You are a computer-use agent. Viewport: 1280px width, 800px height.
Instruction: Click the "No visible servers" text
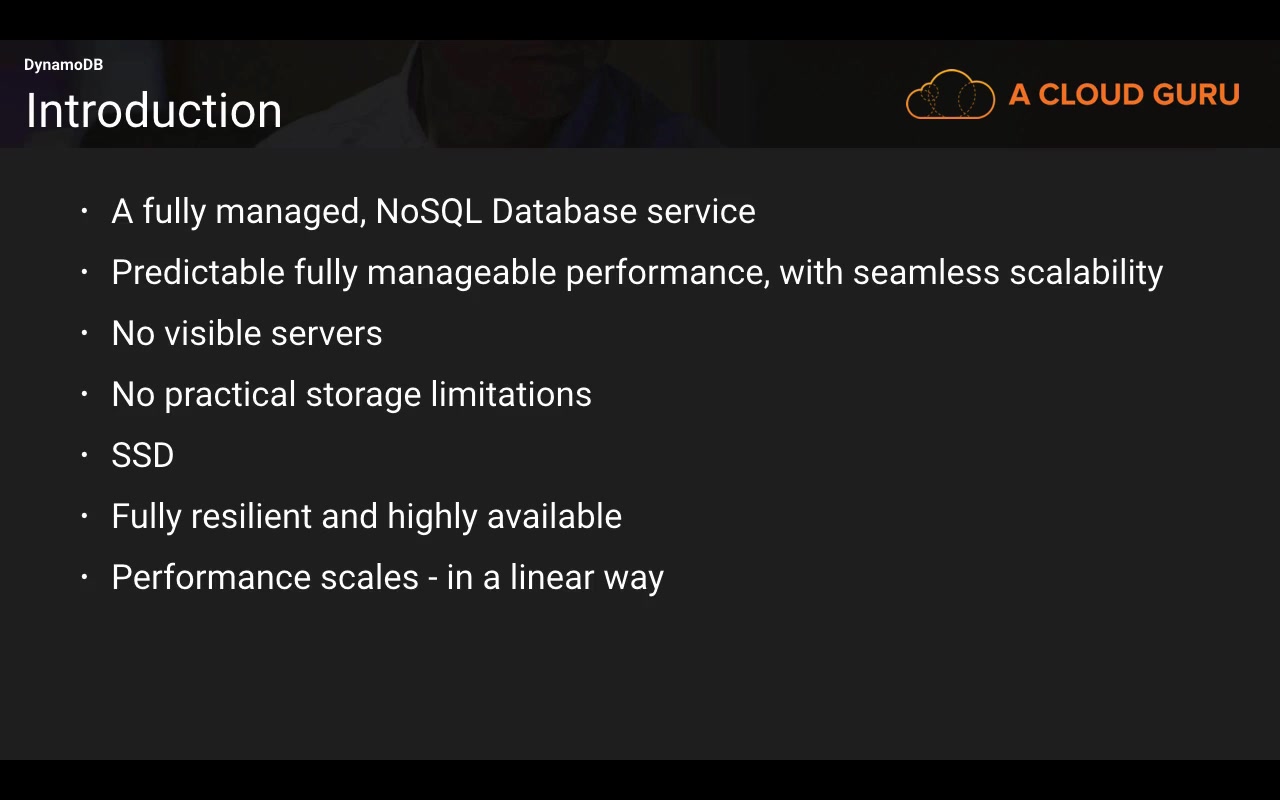(x=247, y=333)
